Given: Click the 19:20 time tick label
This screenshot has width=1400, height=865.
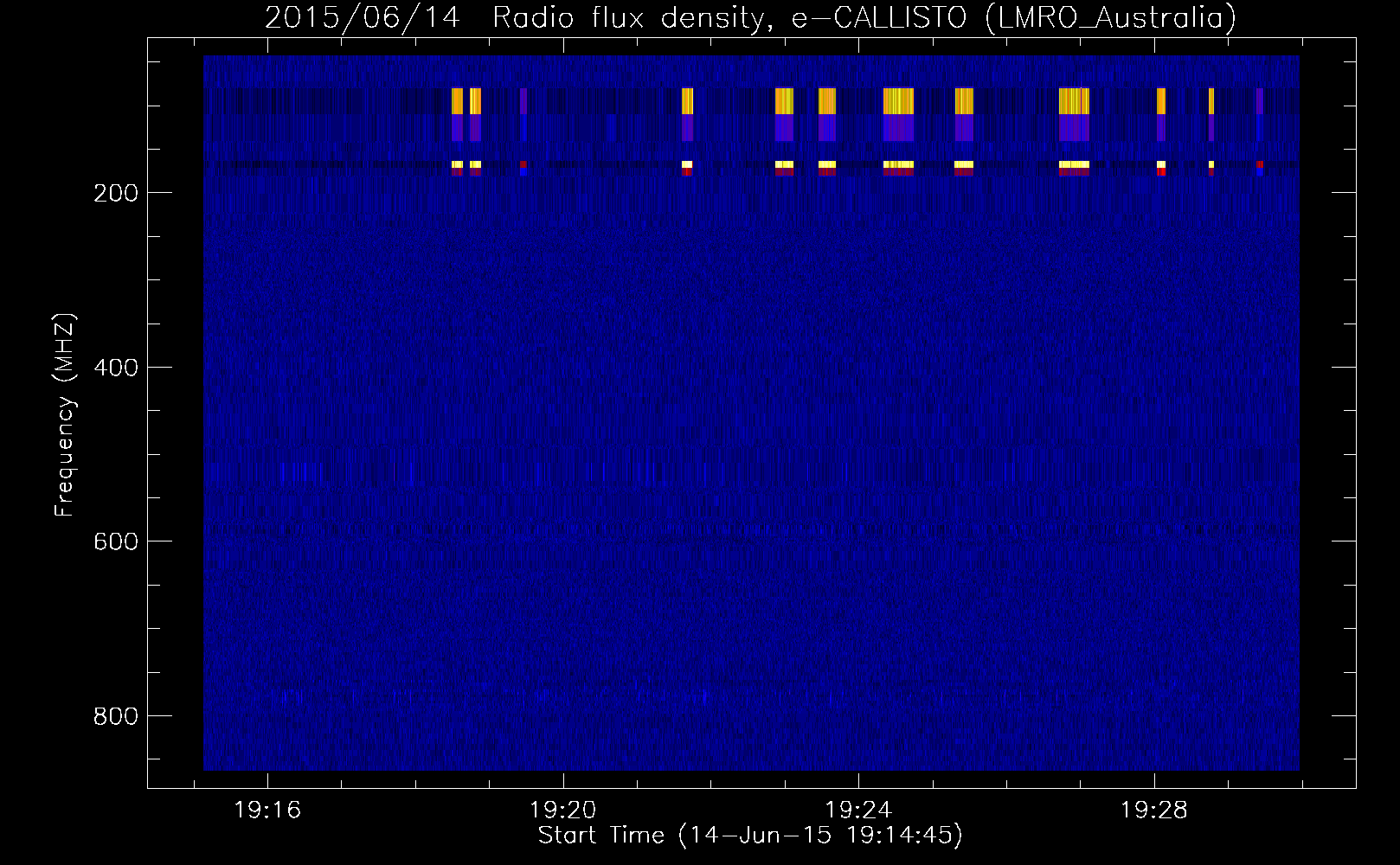Looking at the screenshot, I should (x=563, y=811).
